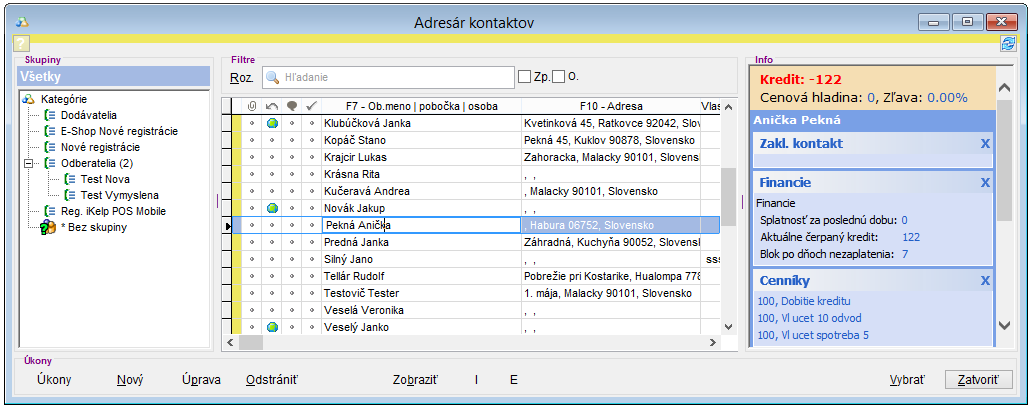Image resolution: width=1034 pixels, height=413 pixels.
Task: Toggle the Zp. checkbox
Action: (524, 76)
